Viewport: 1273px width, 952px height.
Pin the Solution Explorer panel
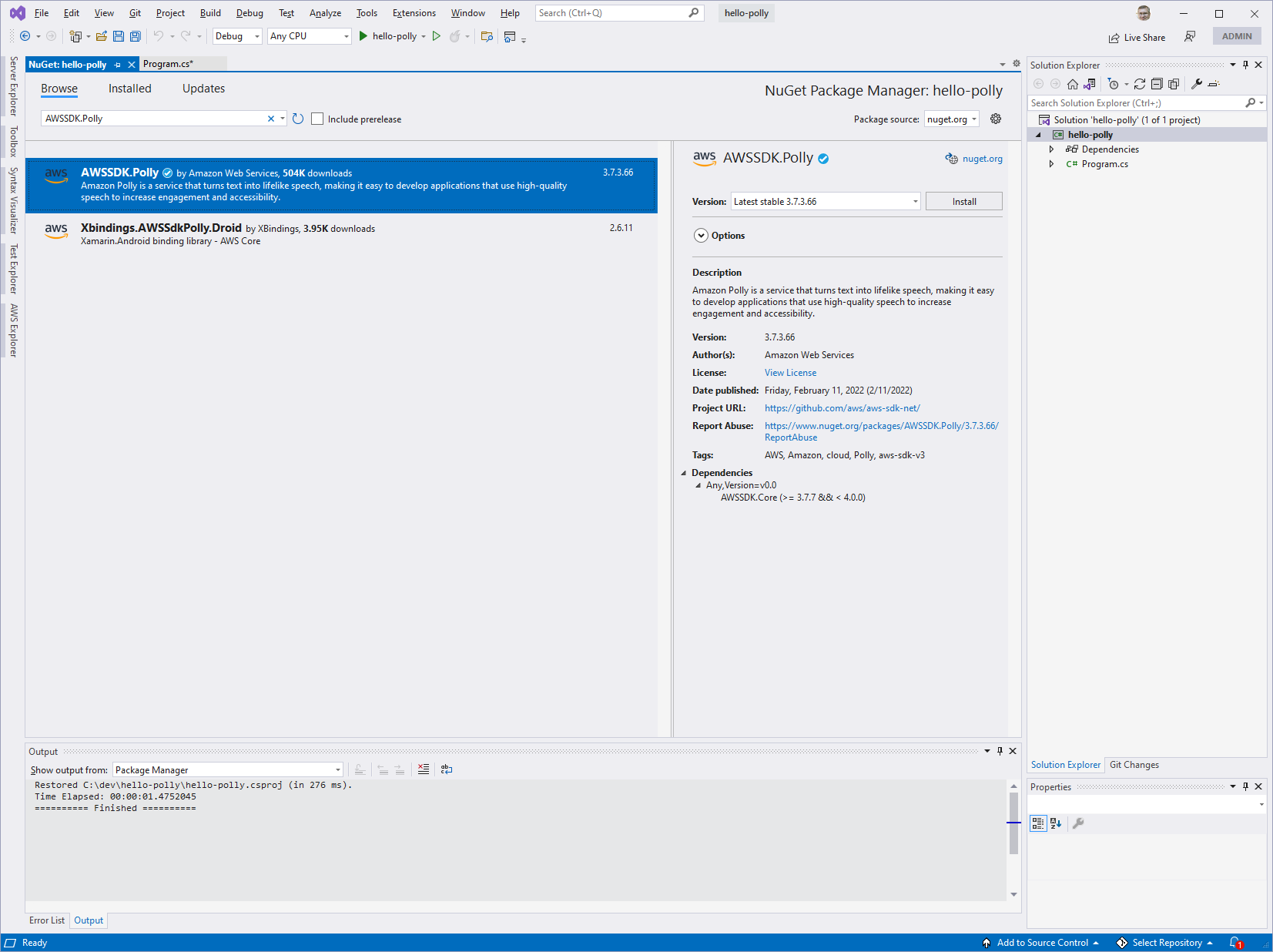[1245, 65]
